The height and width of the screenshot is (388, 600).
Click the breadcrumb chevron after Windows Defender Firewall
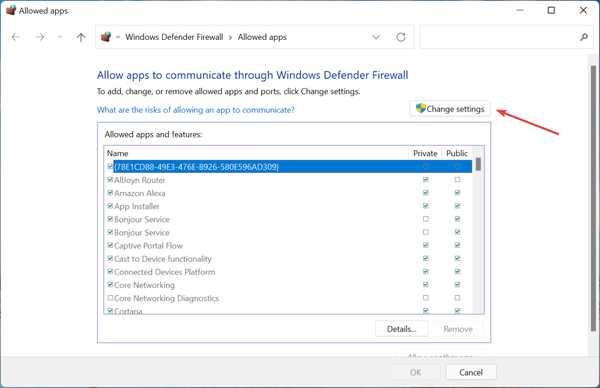tap(230, 37)
